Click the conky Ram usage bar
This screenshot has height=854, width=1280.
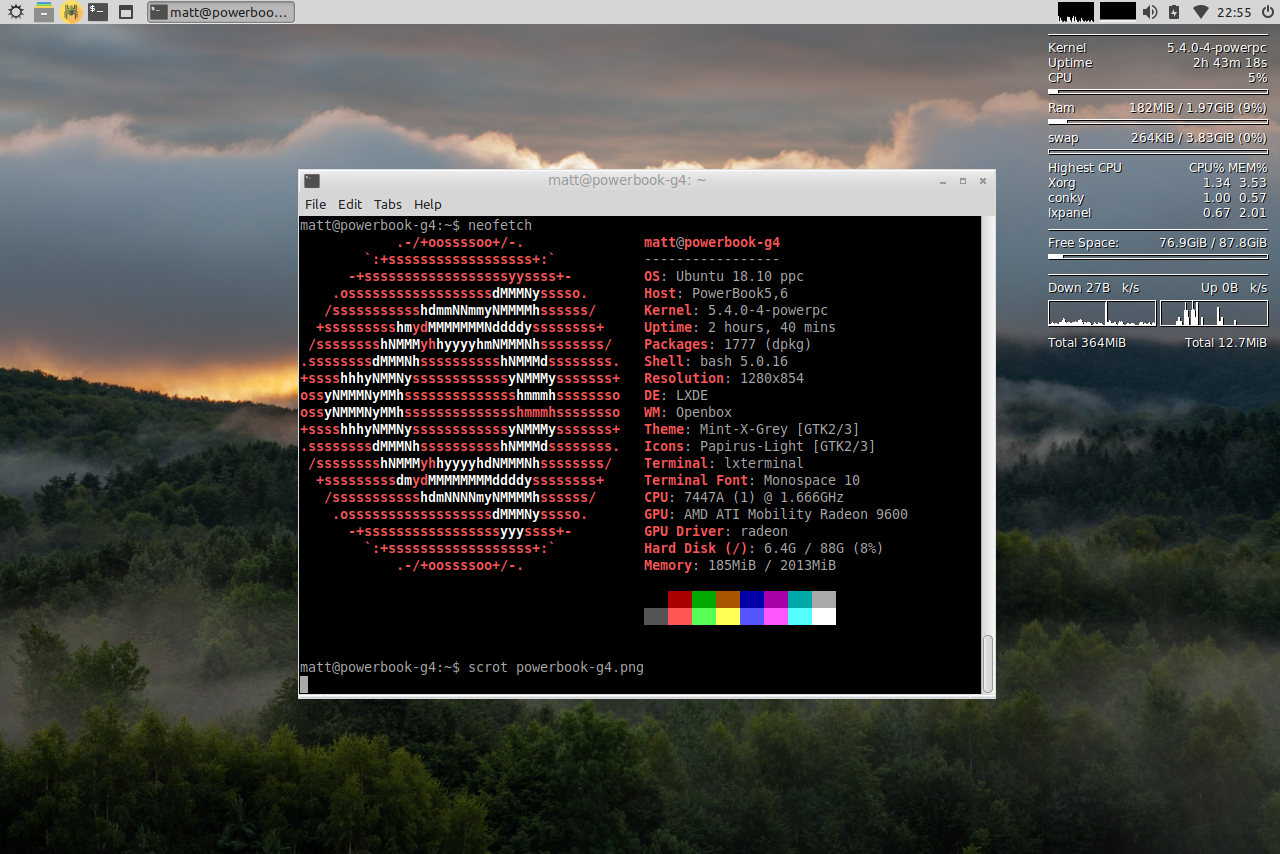[x=1157, y=121]
